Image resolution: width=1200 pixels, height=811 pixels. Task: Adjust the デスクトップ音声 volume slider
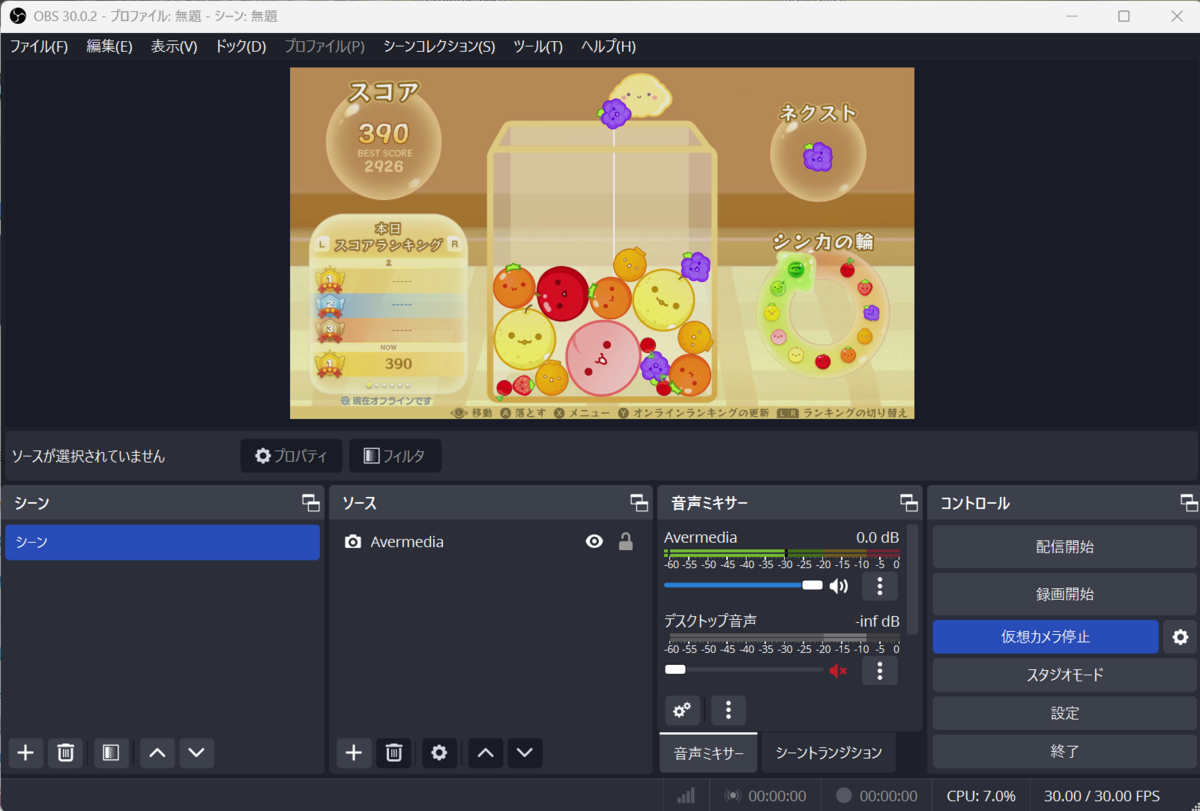743,670
